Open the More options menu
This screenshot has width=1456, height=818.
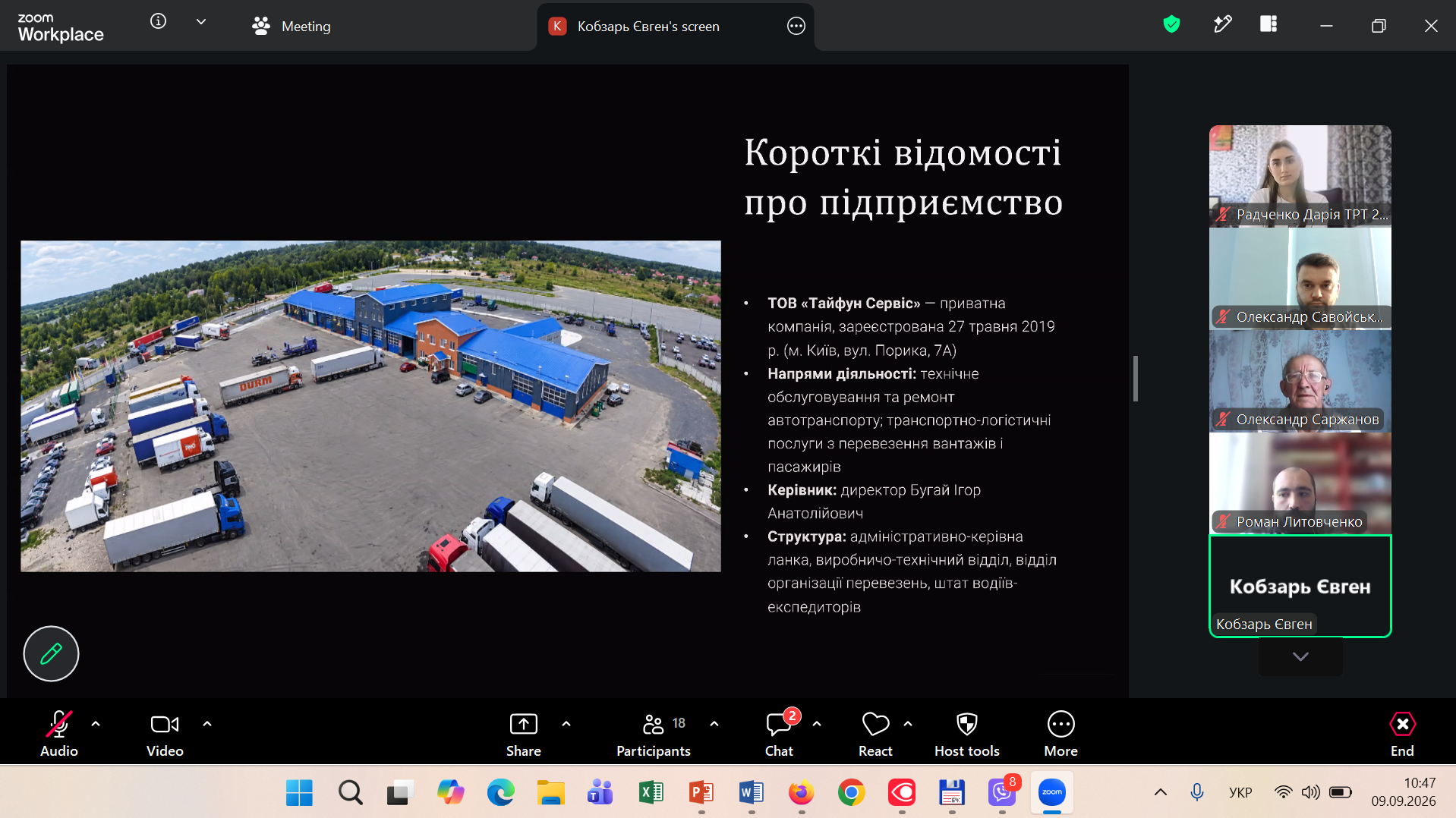pos(1060,734)
